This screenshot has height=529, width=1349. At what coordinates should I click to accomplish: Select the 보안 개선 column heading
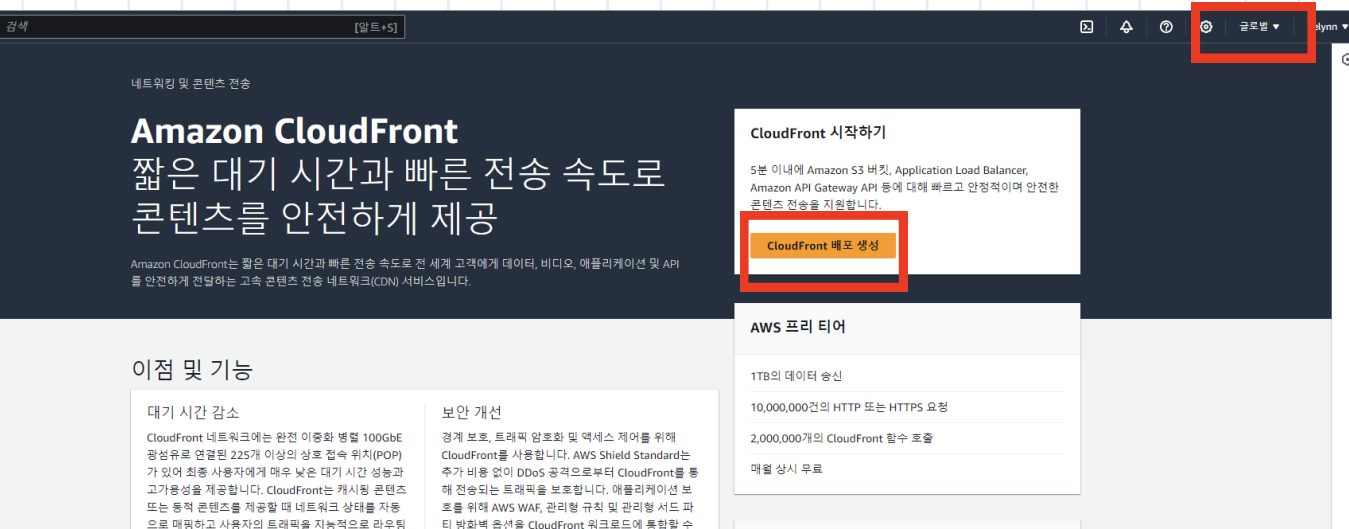click(x=471, y=412)
